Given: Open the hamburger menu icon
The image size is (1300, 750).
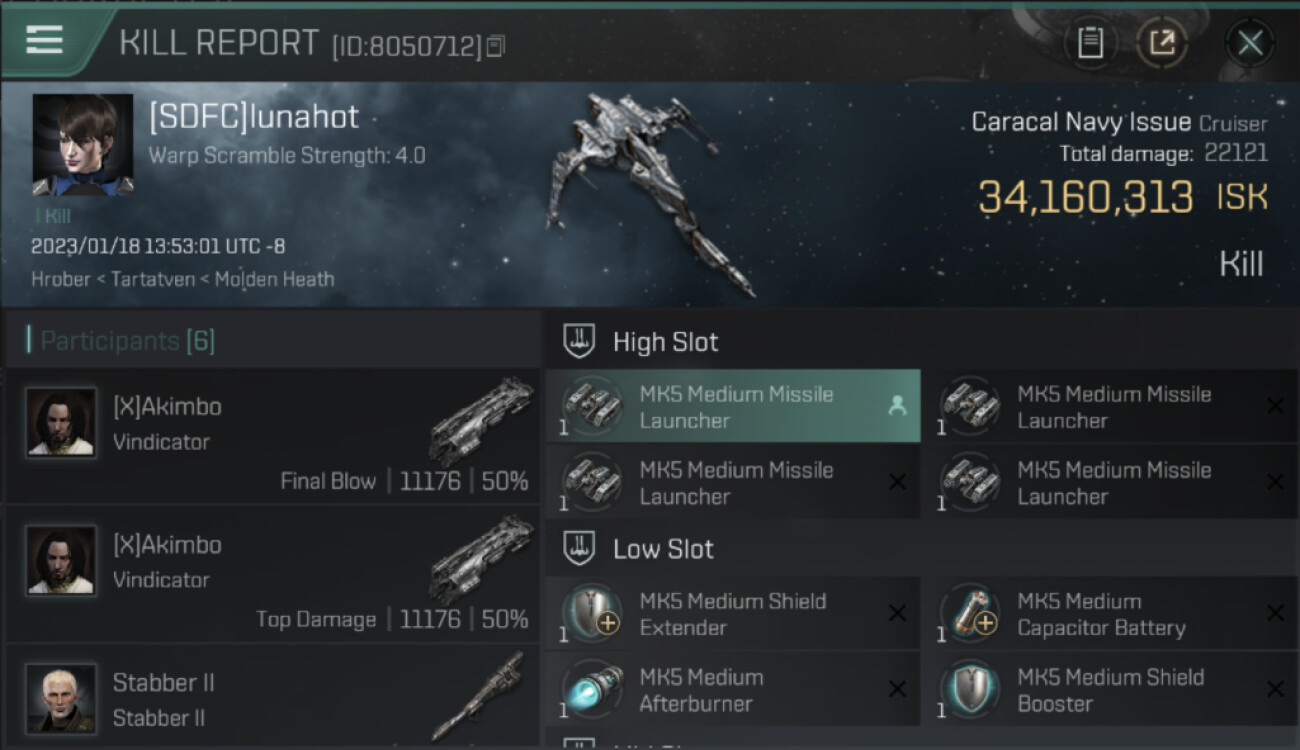Looking at the screenshot, I should pos(45,40).
